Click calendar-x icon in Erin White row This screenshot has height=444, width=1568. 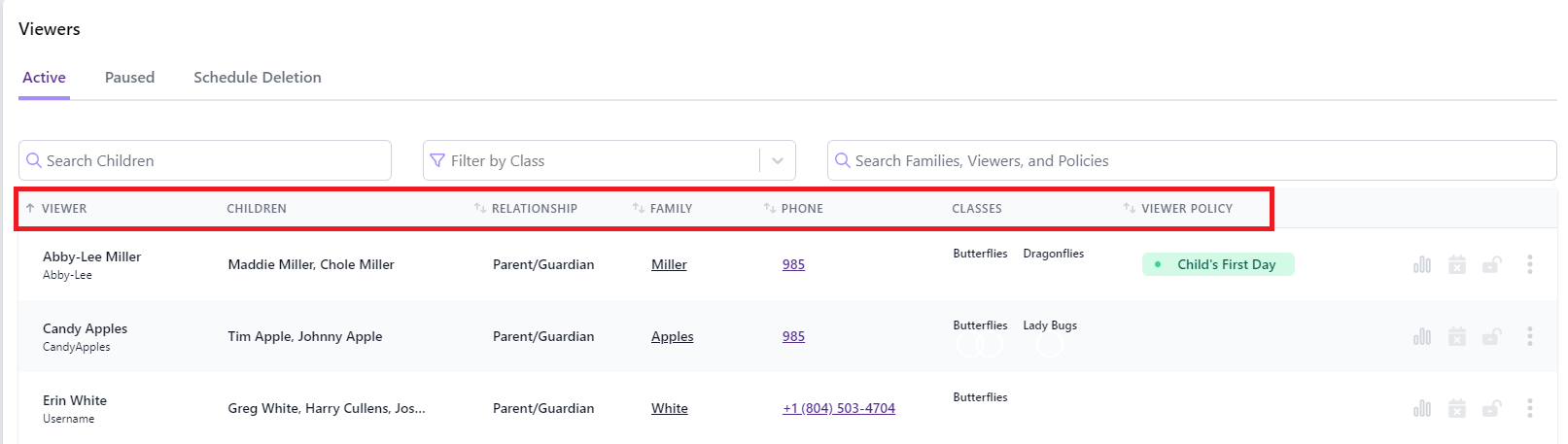pos(1457,408)
